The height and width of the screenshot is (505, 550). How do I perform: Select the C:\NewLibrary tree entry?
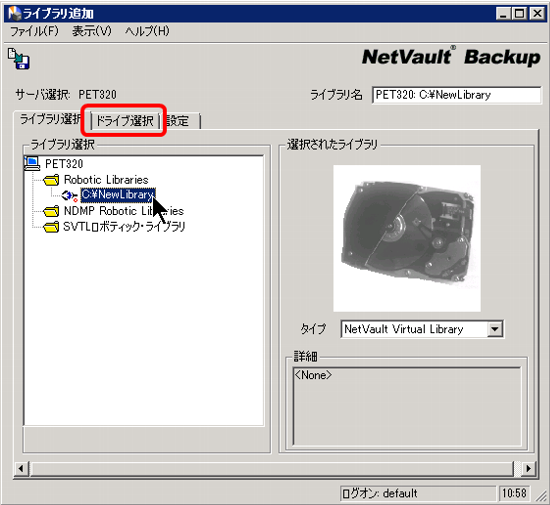[118, 195]
